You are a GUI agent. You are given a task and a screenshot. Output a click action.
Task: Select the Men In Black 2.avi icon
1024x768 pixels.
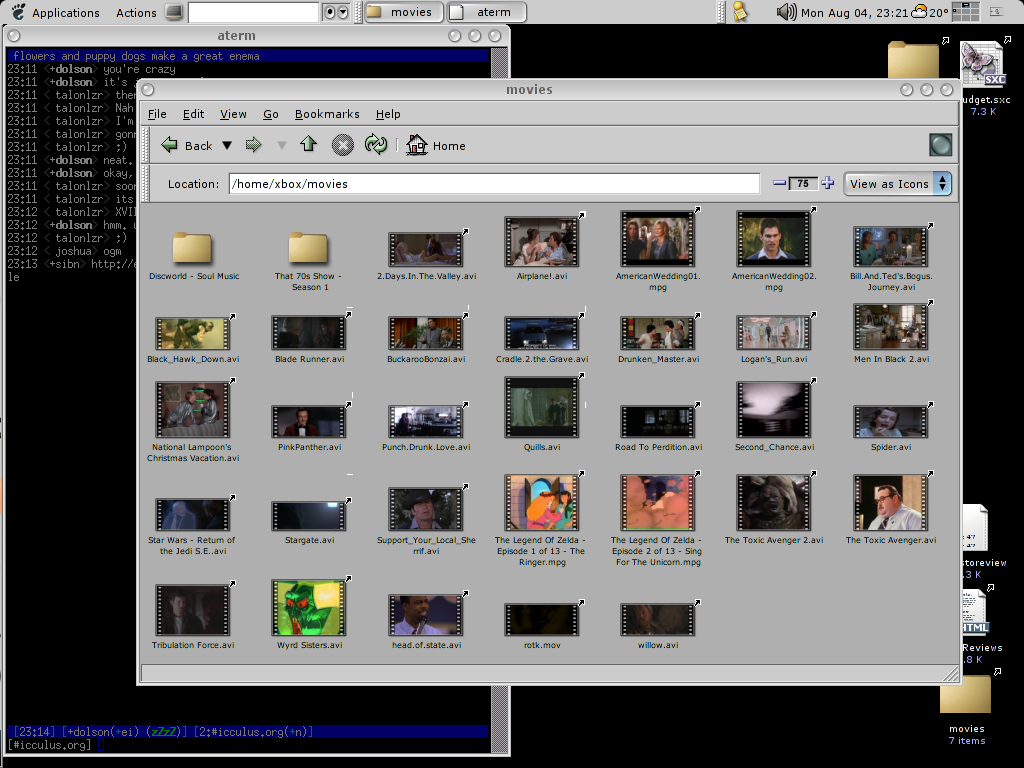pos(891,327)
